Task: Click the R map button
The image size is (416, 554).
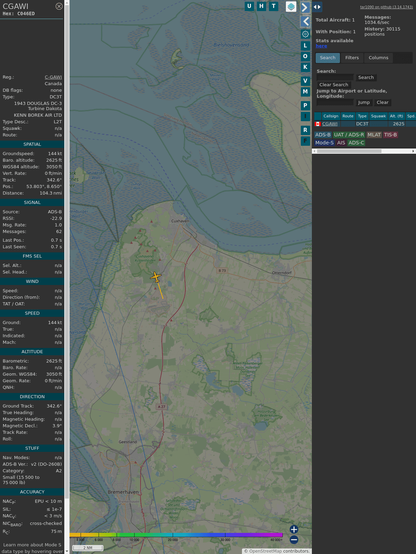Action: coord(305,130)
